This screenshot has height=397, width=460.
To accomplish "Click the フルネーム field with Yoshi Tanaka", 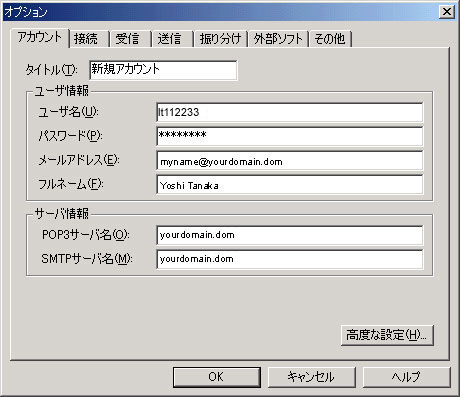I will (290, 184).
